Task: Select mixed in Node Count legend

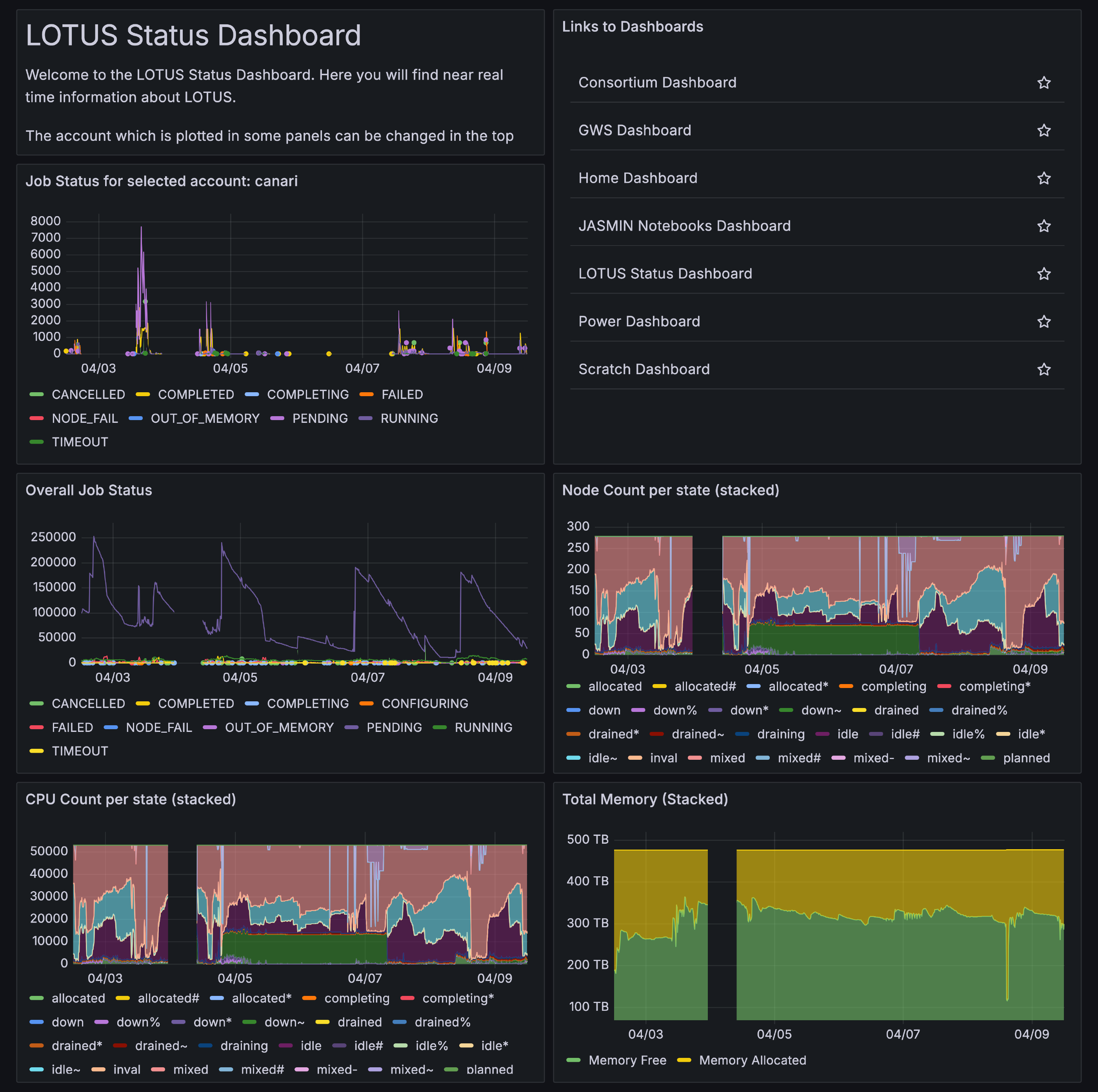Action: [727, 758]
